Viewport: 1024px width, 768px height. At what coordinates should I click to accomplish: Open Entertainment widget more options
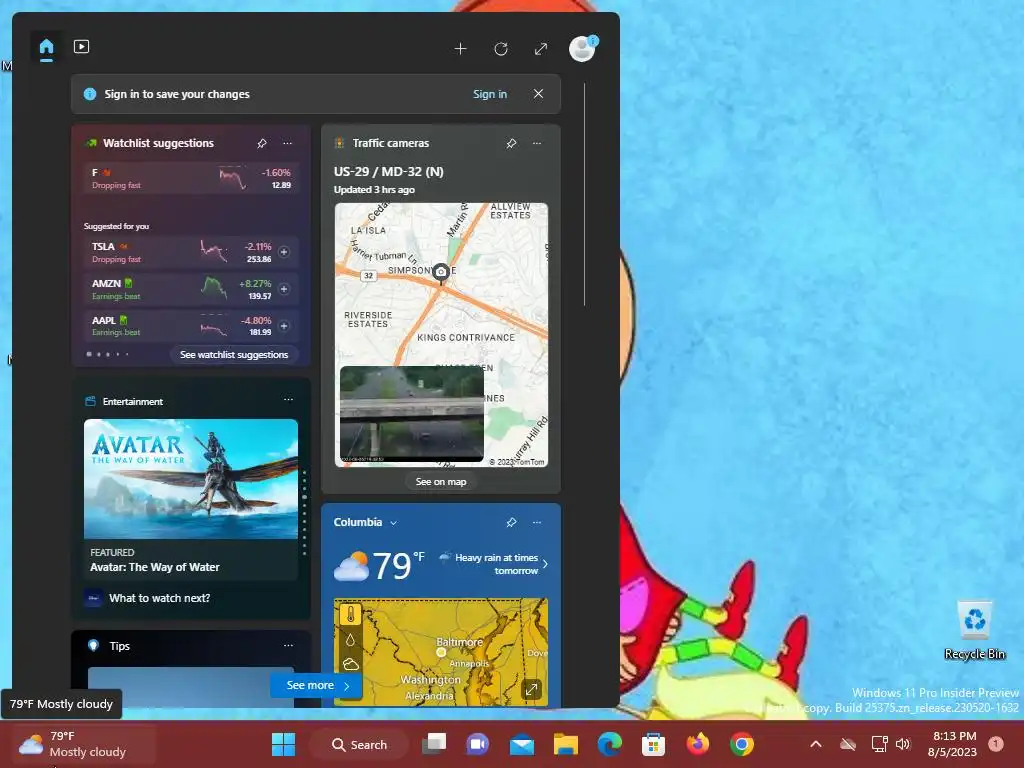click(288, 400)
